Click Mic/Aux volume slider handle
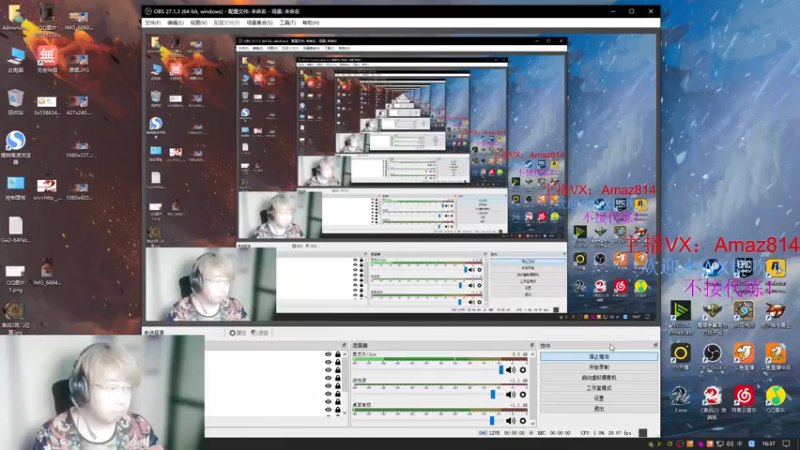The image size is (800, 450). pyautogui.click(x=501, y=370)
